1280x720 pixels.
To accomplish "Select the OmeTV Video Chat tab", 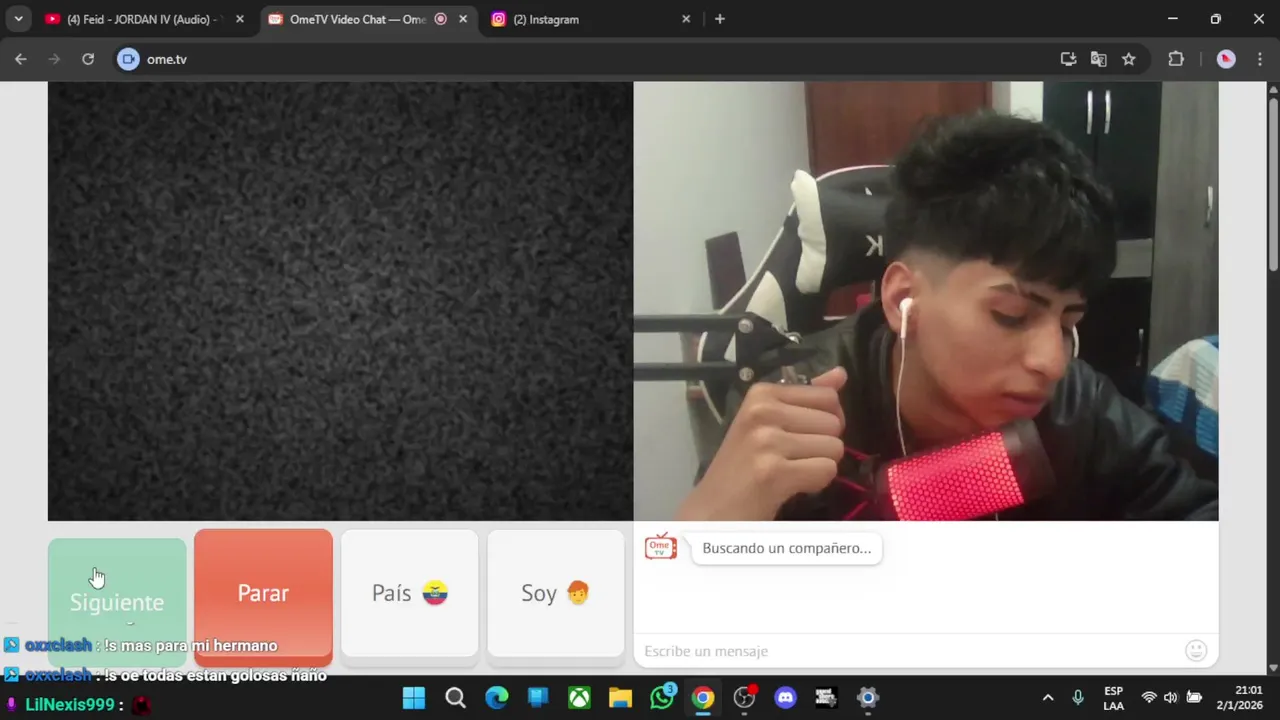I will click(357, 19).
